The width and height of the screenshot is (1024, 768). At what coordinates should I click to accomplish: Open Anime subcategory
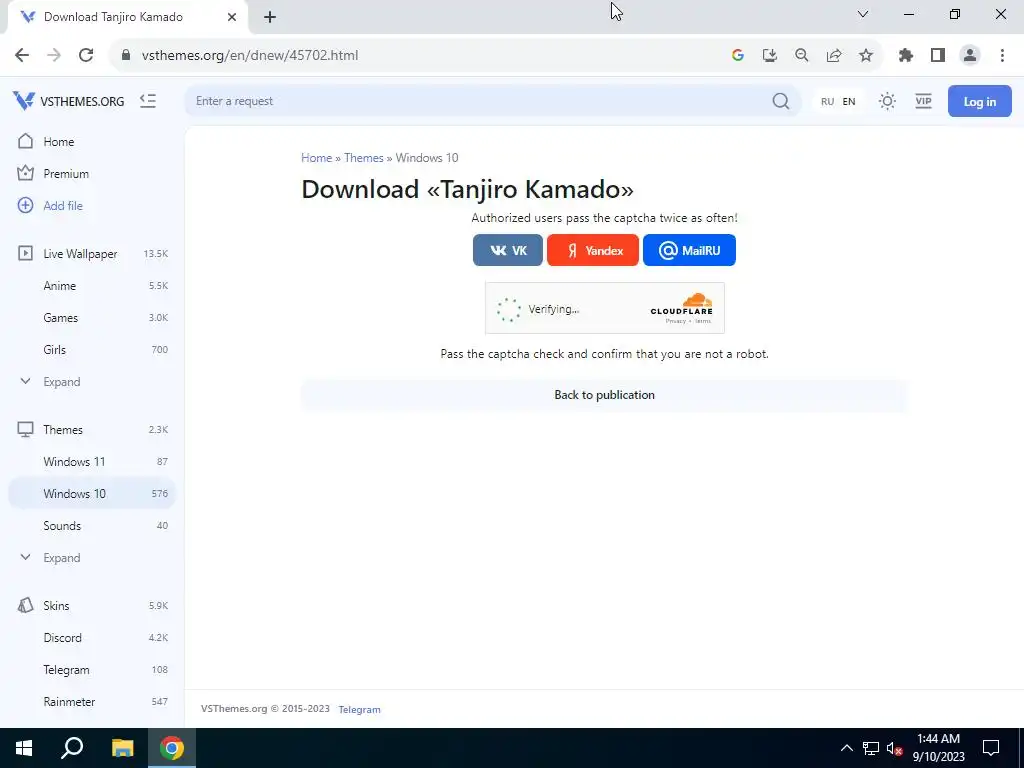(x=92, y=285)
